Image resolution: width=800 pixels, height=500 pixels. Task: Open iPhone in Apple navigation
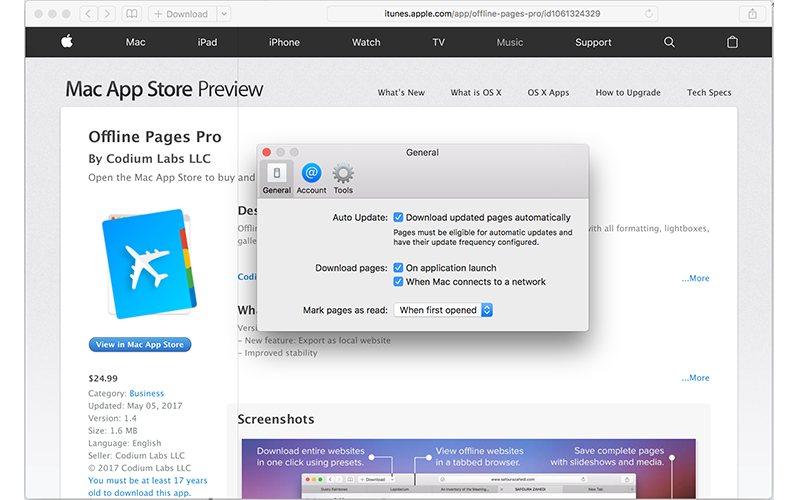point(284,42)
